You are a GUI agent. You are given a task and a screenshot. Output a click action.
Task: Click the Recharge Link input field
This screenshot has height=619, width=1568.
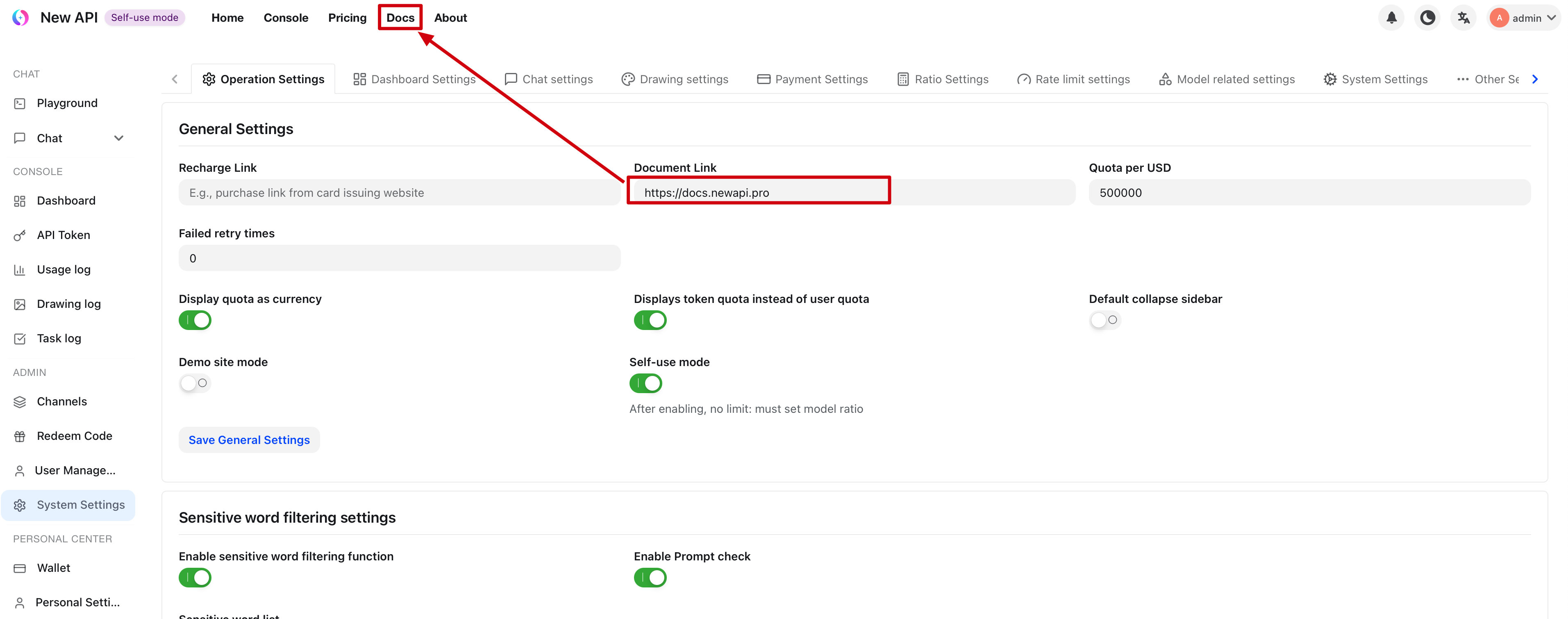[399, 192]
